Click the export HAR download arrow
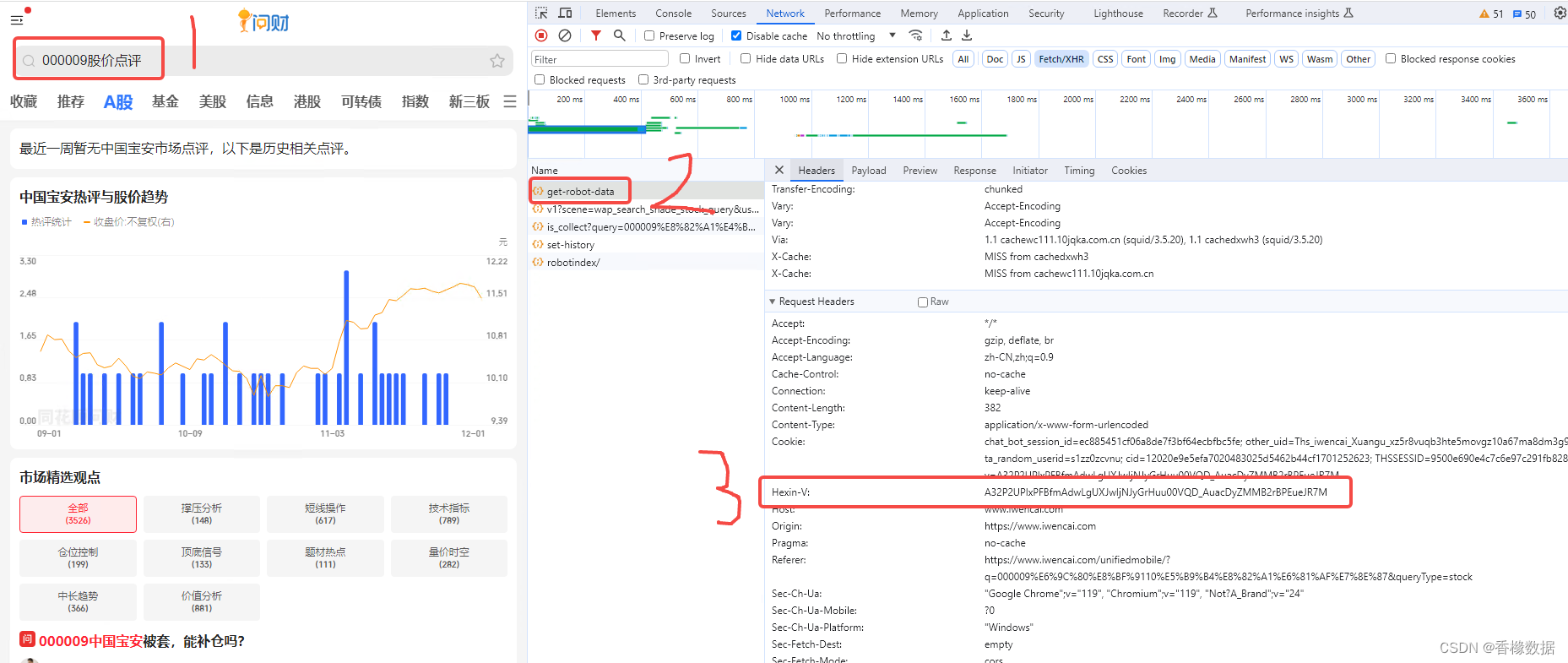The image size is (1568, 663). (967, 35)
